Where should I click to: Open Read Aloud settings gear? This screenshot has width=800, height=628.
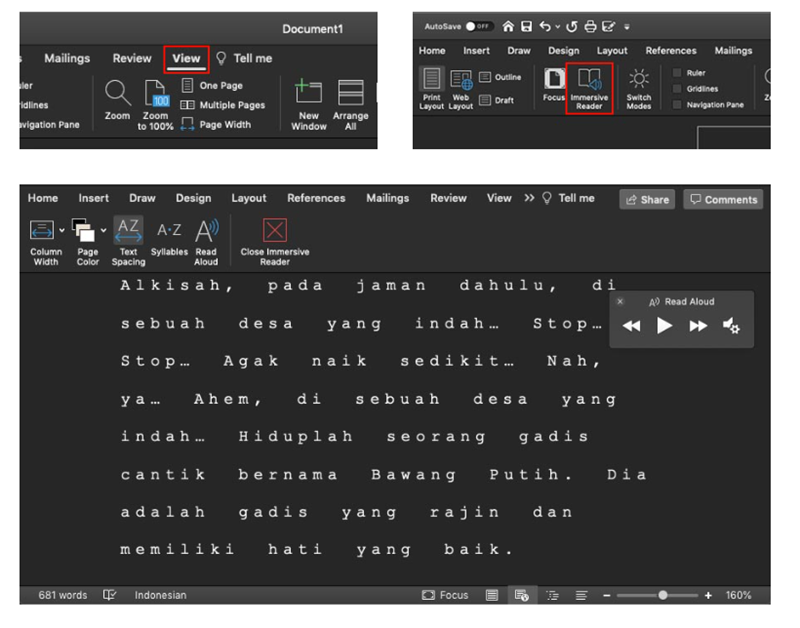pos(731,326)
